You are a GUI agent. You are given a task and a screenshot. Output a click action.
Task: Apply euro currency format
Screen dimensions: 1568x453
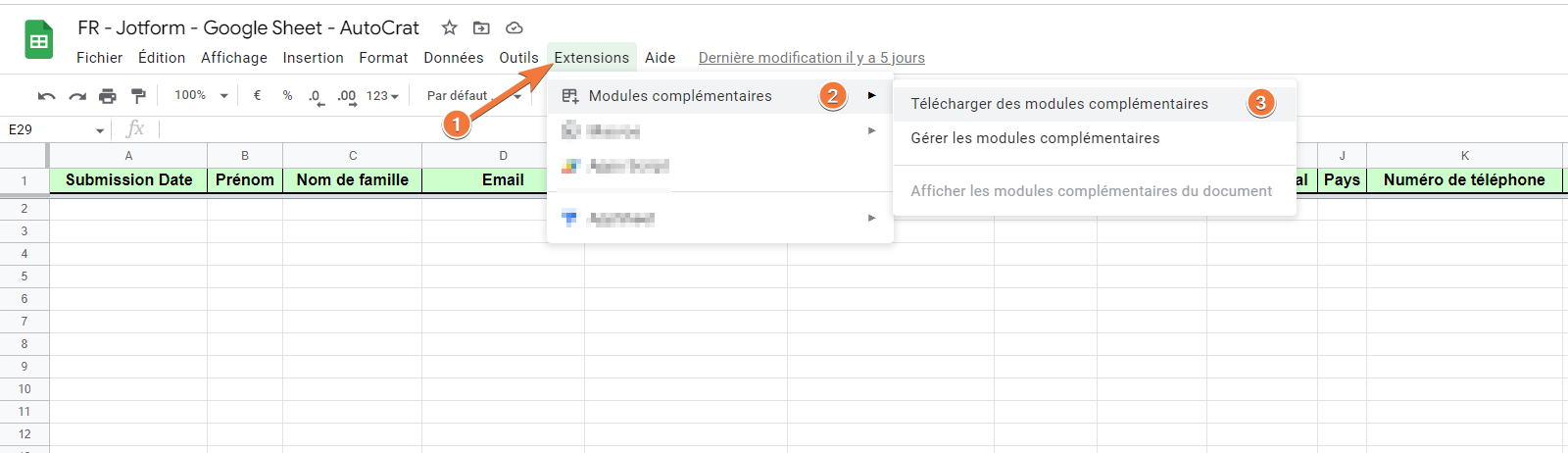pos(257,96)
